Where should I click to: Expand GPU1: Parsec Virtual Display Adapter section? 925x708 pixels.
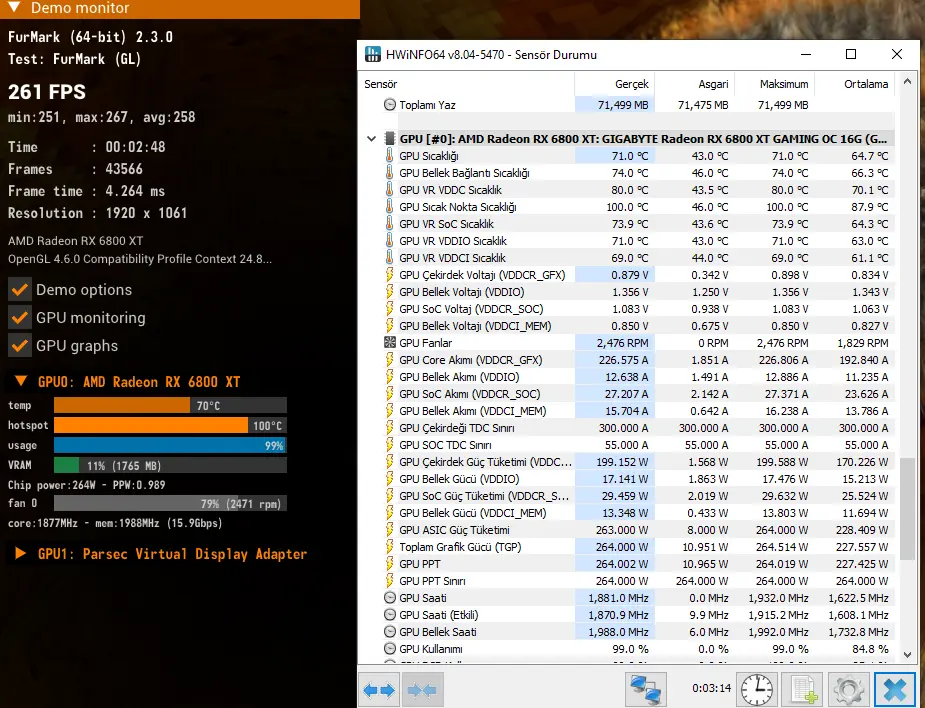point(20,553)
